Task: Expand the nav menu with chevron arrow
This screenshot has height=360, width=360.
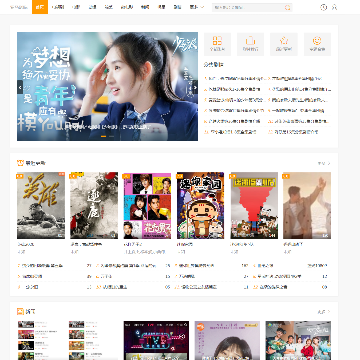Action: point(197,7)
